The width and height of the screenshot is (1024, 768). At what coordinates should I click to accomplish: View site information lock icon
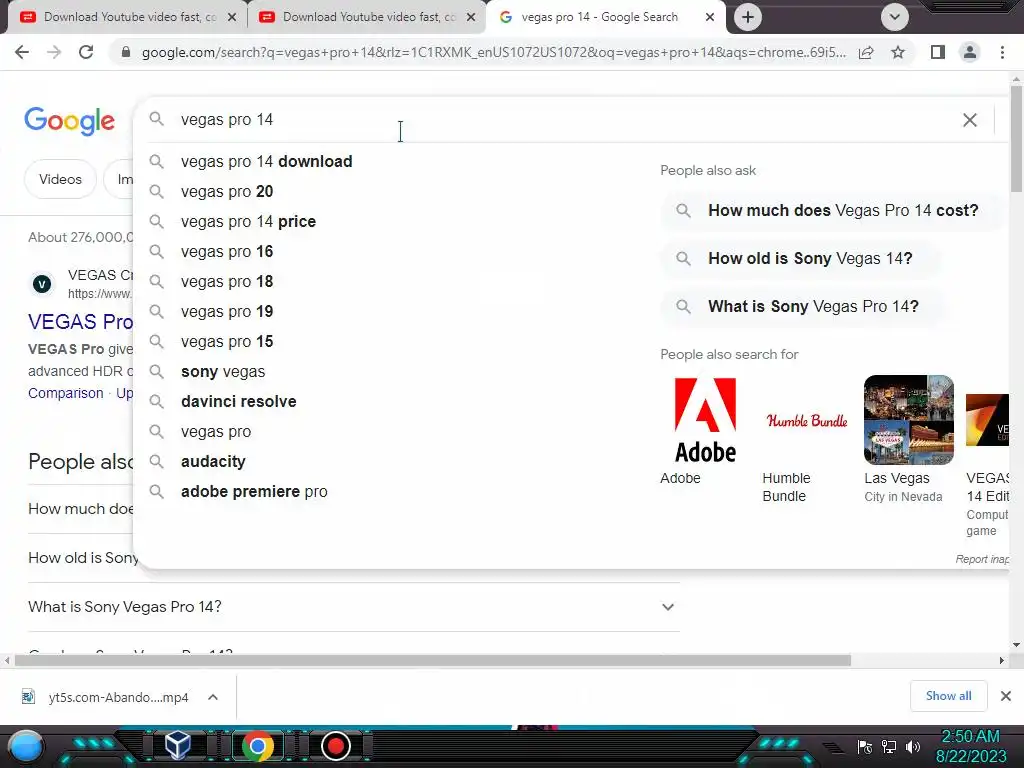pyautogui.click(x=126, y=52)
